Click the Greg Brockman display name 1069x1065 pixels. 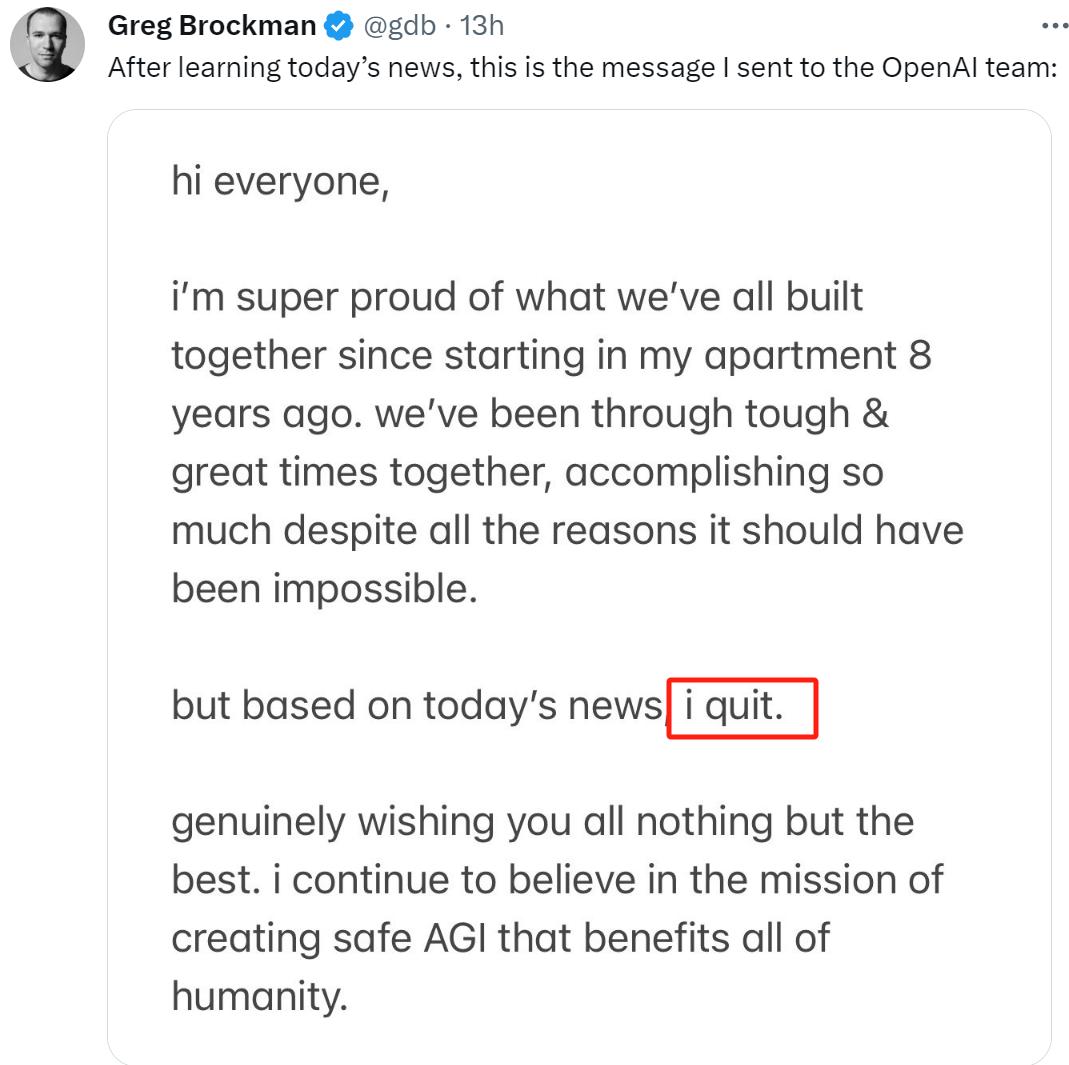pos(212,26)
